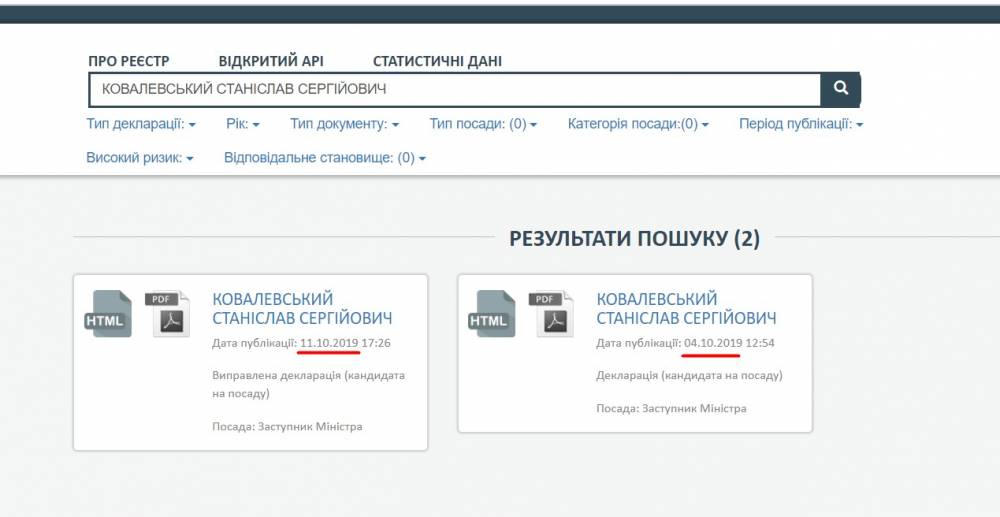Open the Тип посади filter

483,125
